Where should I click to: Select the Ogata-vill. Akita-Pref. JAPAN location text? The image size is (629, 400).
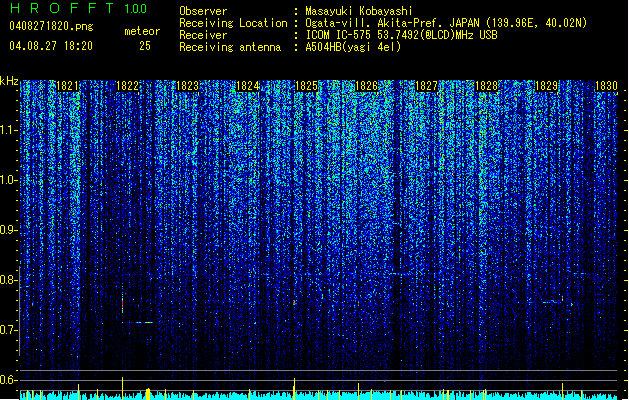tap(446, 23)
